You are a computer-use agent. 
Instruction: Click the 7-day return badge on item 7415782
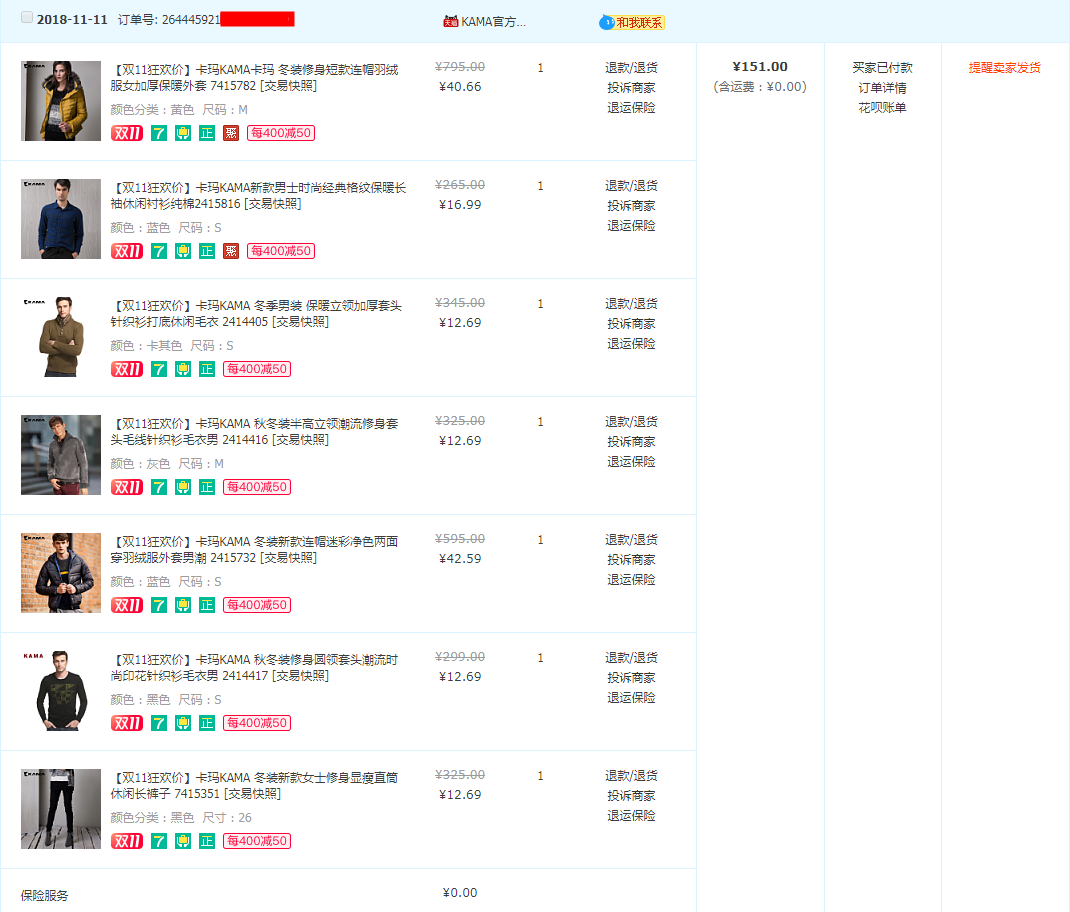tap(159, 133)
